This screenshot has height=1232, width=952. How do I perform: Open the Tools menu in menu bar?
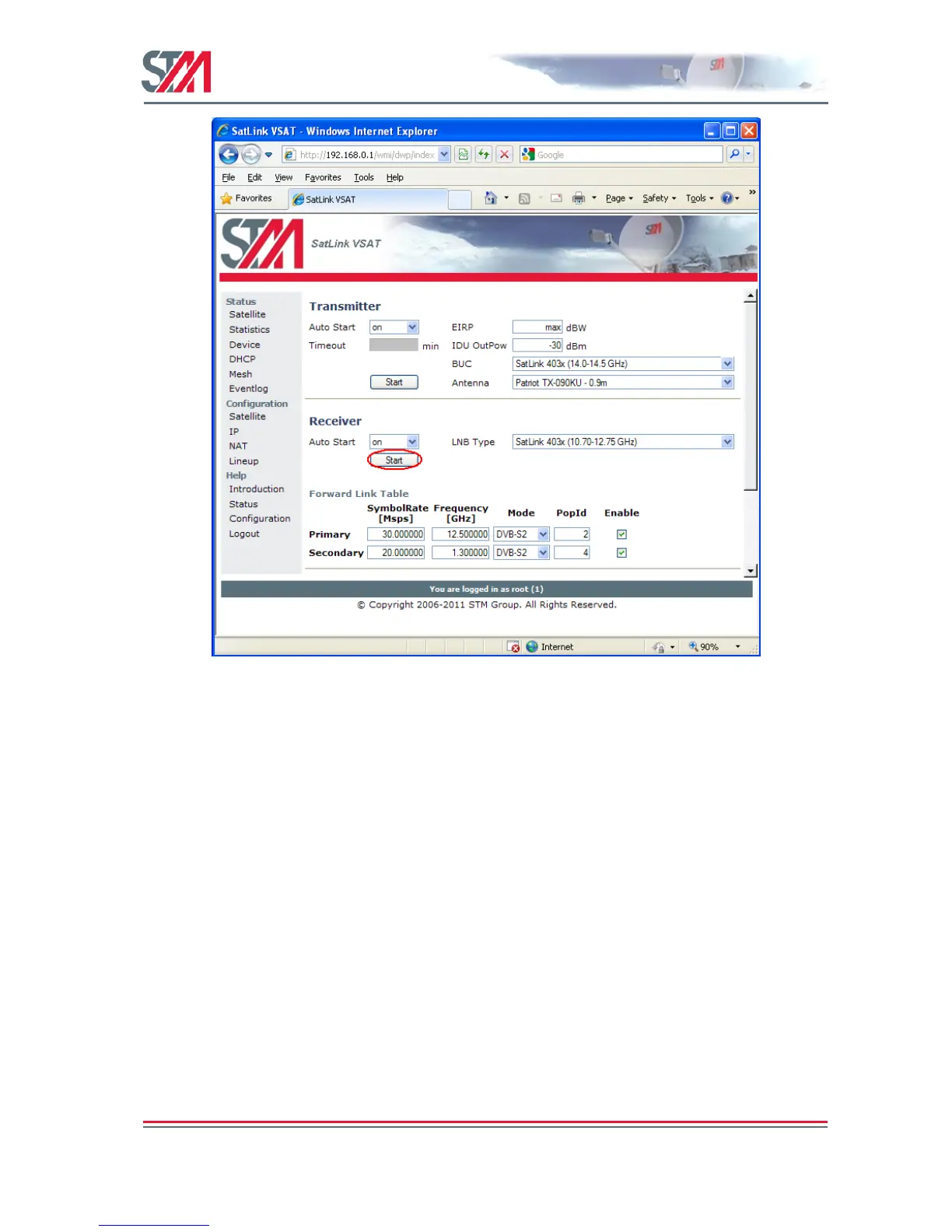click(363, 177)
